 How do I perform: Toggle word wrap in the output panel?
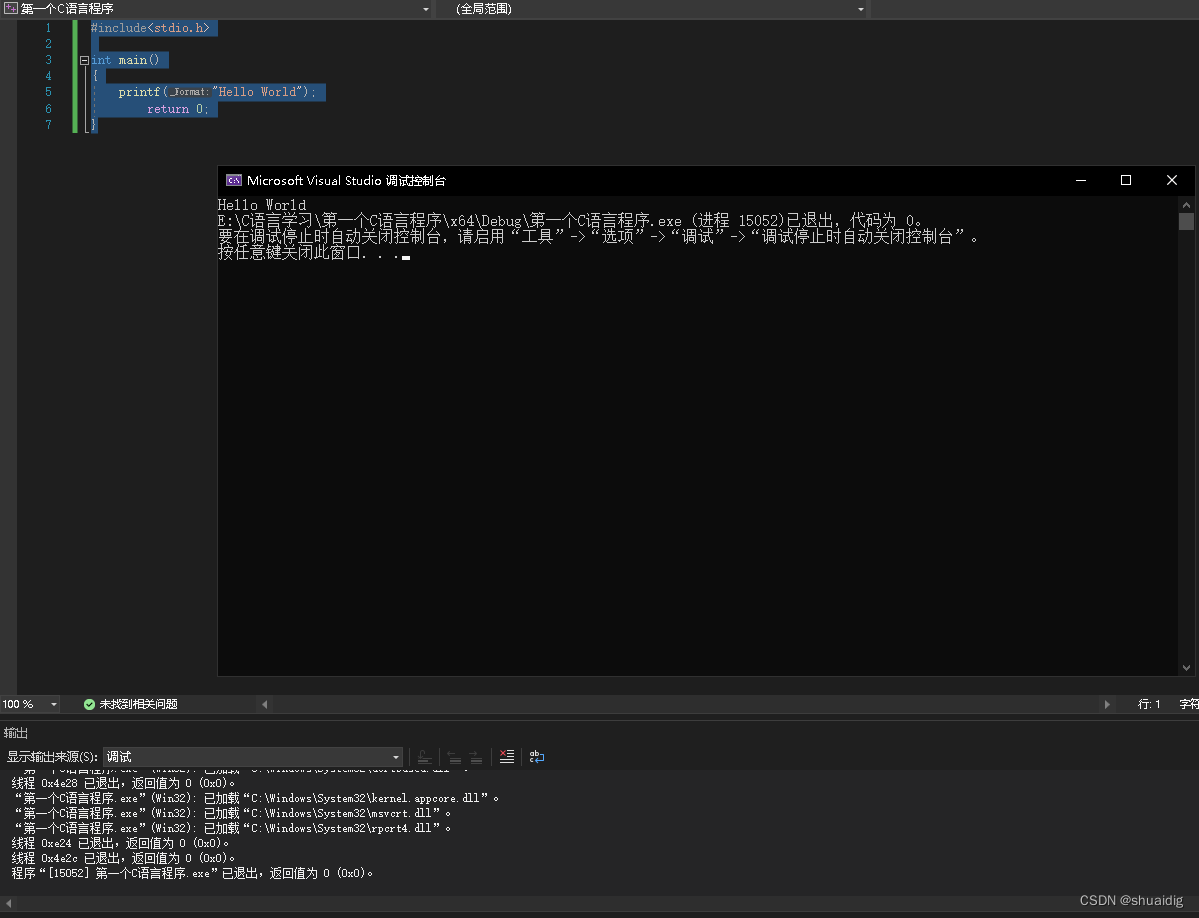(537, 757)
